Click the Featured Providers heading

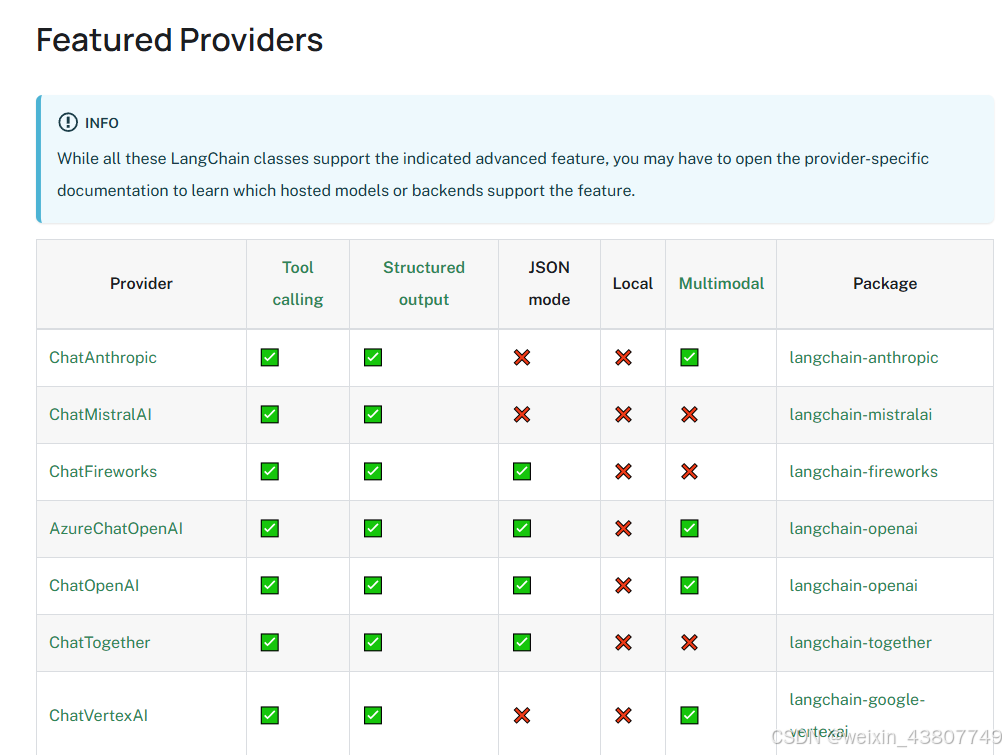click(180, 40)
